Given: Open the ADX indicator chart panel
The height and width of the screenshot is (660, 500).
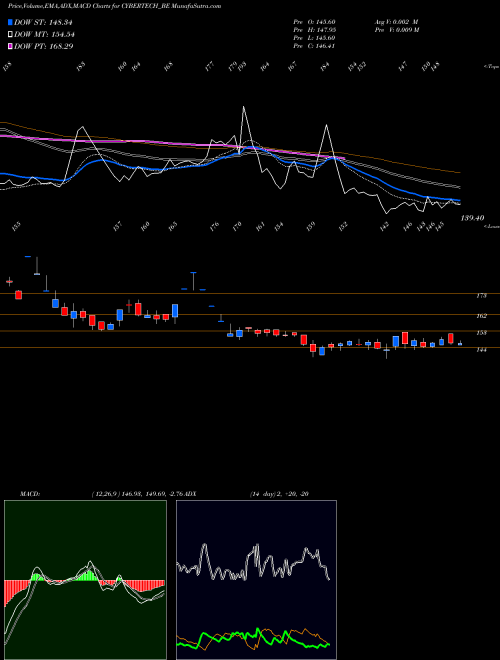Looking at the screenshot, I should 256,580.
